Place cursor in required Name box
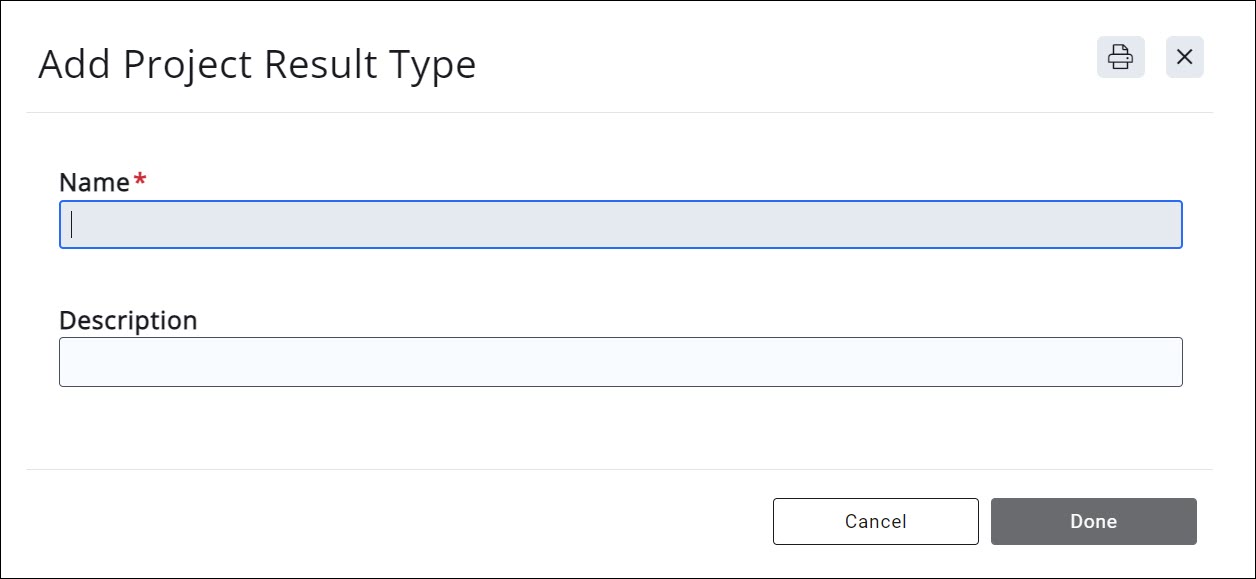This screenshot has width=1256, height=579. [x=620, y=225]
